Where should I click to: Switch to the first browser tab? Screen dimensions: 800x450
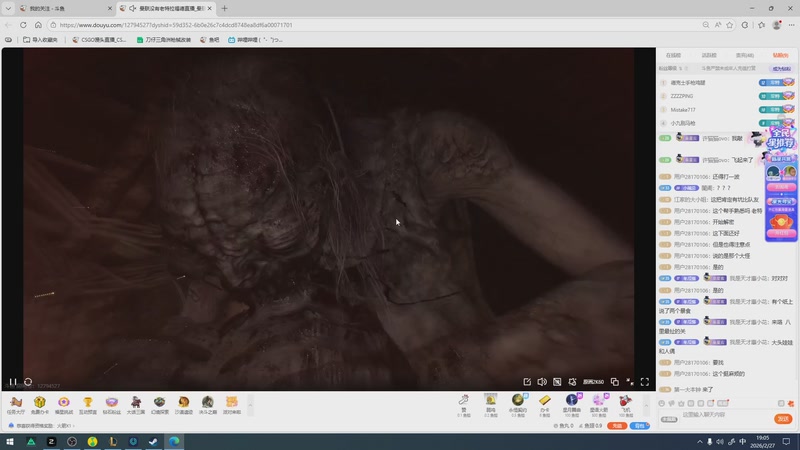[x=65, y=9]
